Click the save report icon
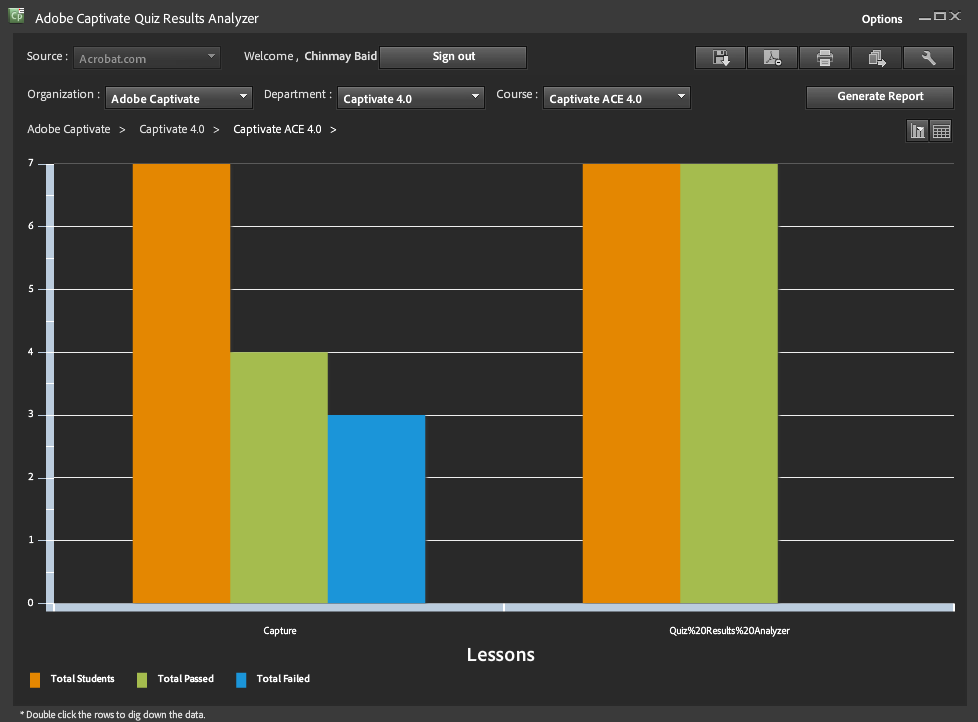This screenshot has width=978, height=722. [x=720, y=58]
